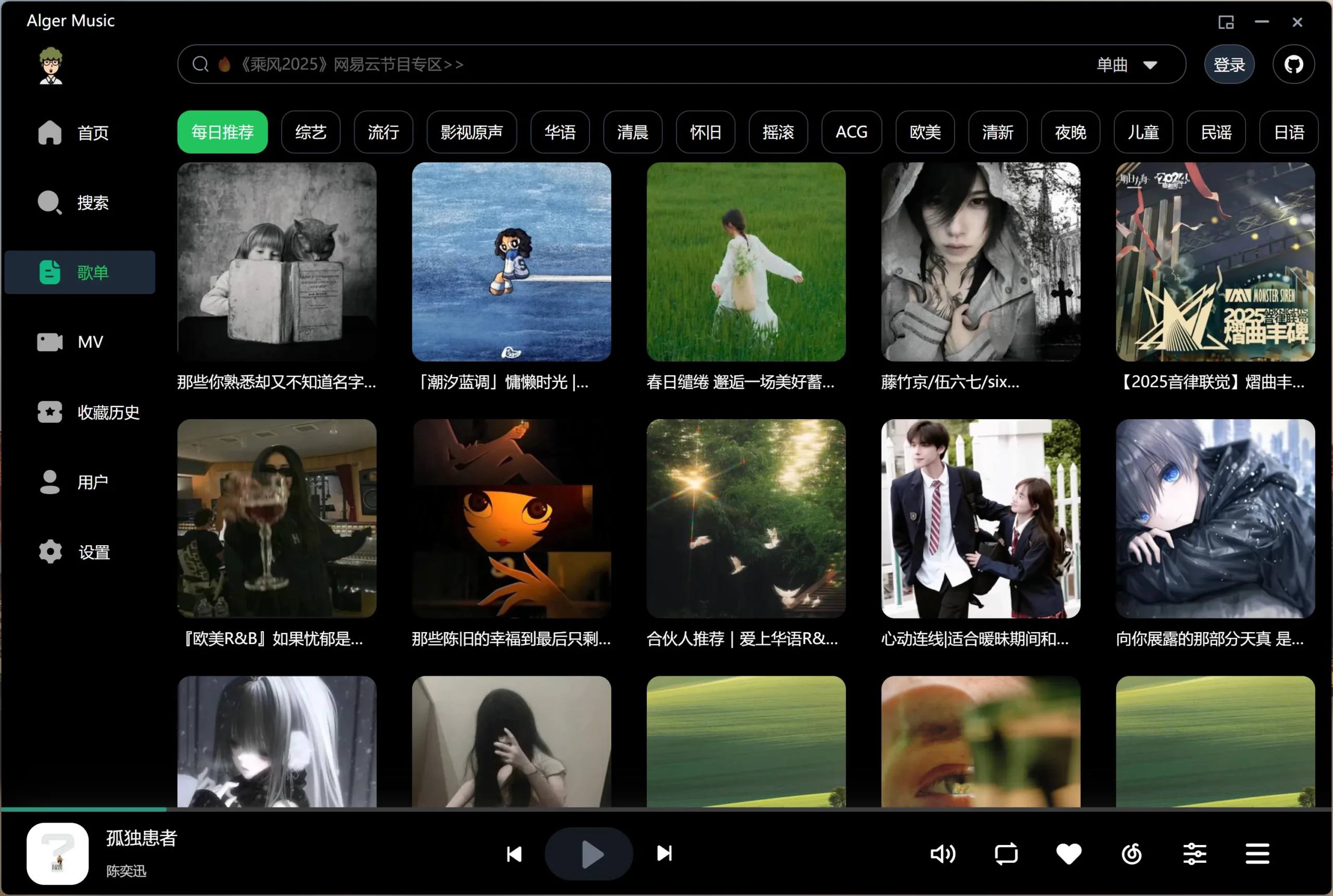1333x896 pixels.
Task: Open the equalizer settings icon
Action: (x=1196, y=854)
